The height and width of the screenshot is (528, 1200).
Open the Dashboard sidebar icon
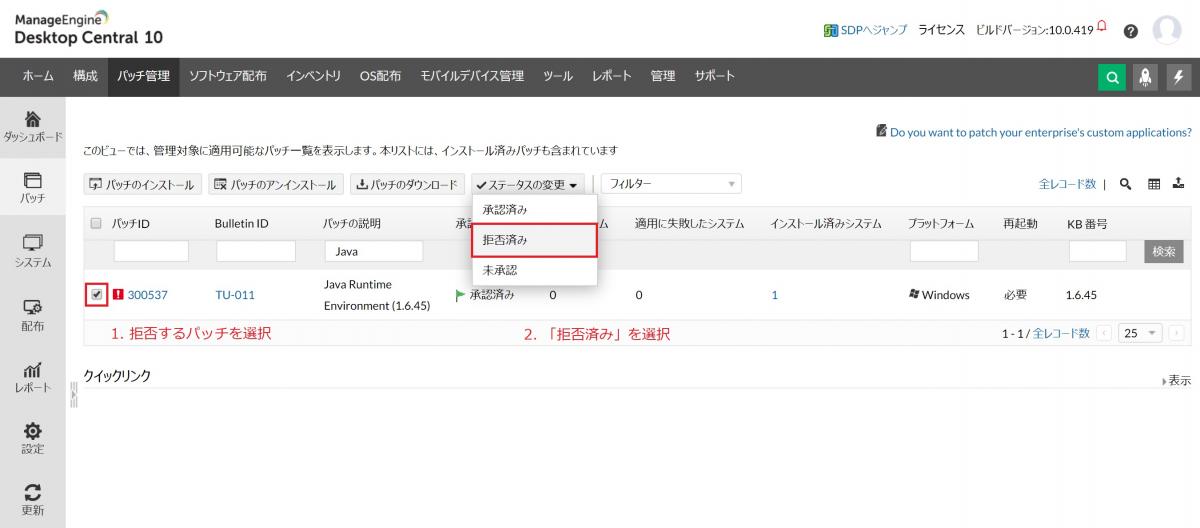point(32,126)
